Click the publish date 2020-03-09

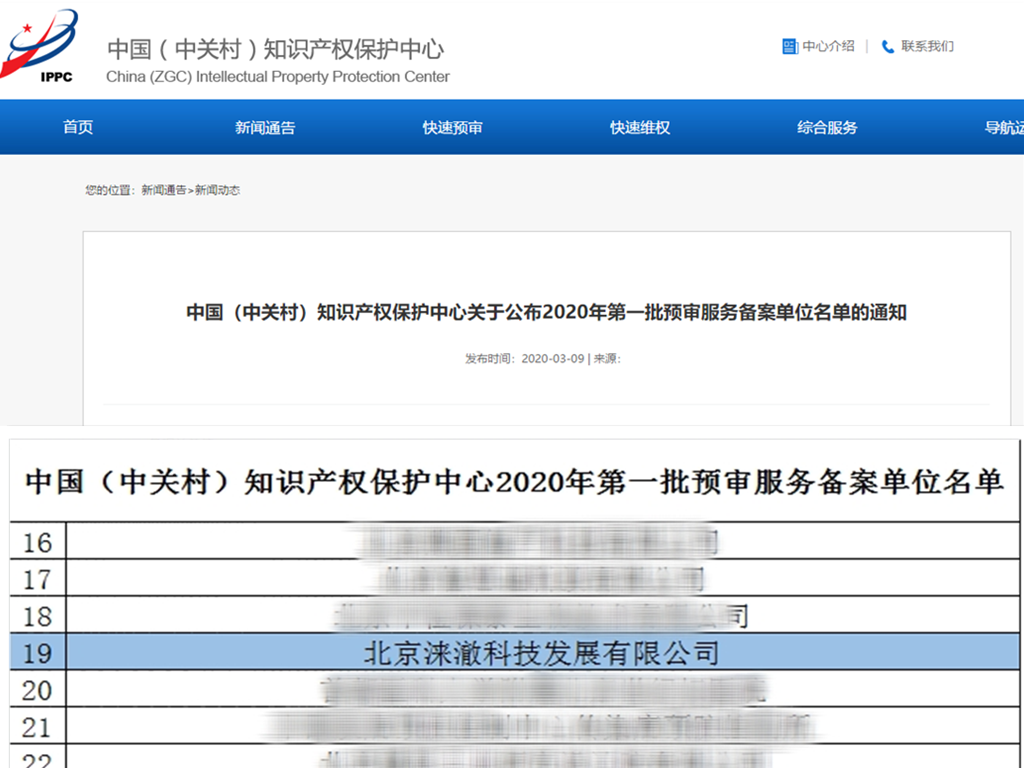pos(552,359)
